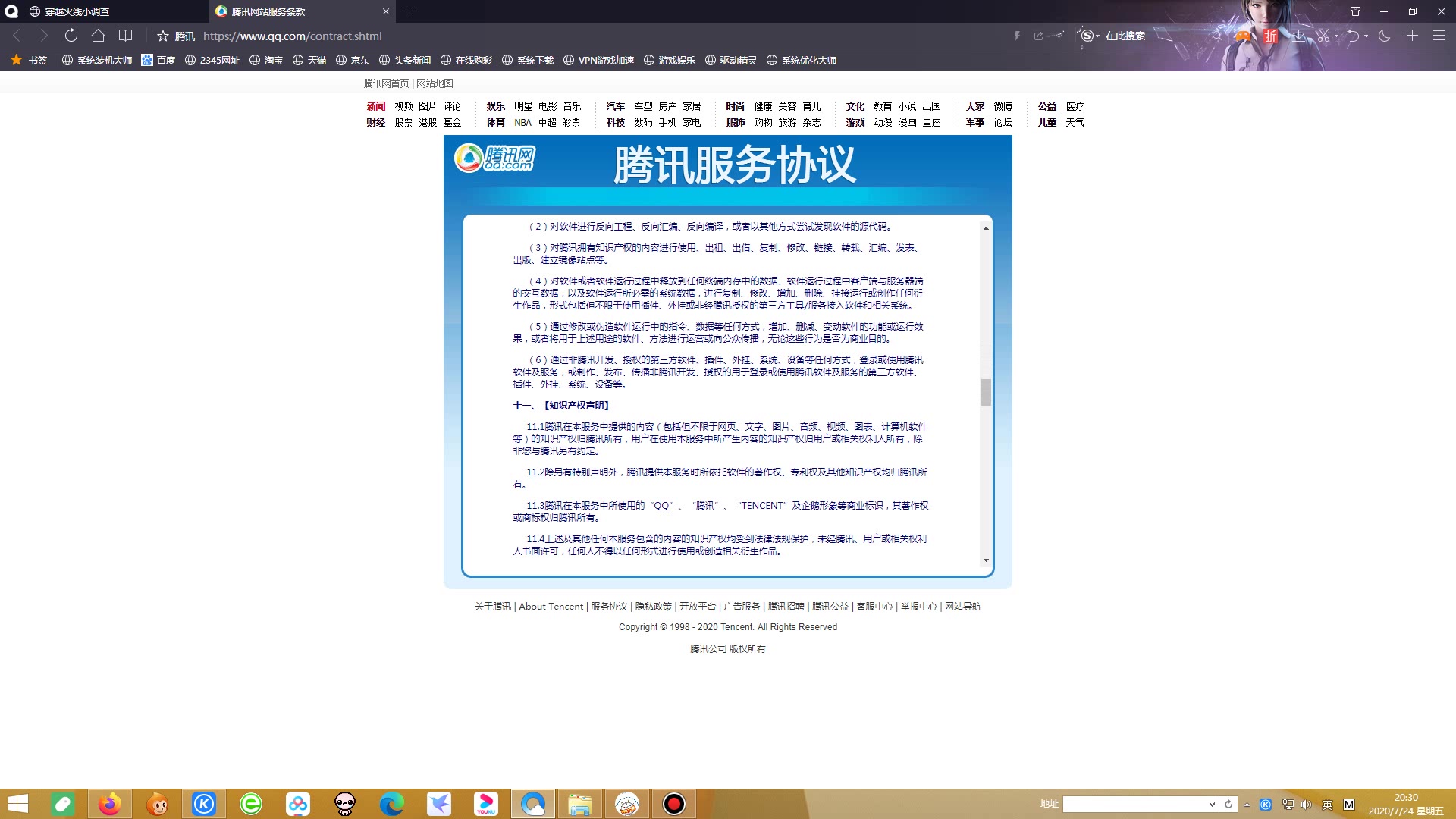Toggle night mode with the moon icon
Viewport: 1456px width, 819px height.
(x=1385, y=36)
